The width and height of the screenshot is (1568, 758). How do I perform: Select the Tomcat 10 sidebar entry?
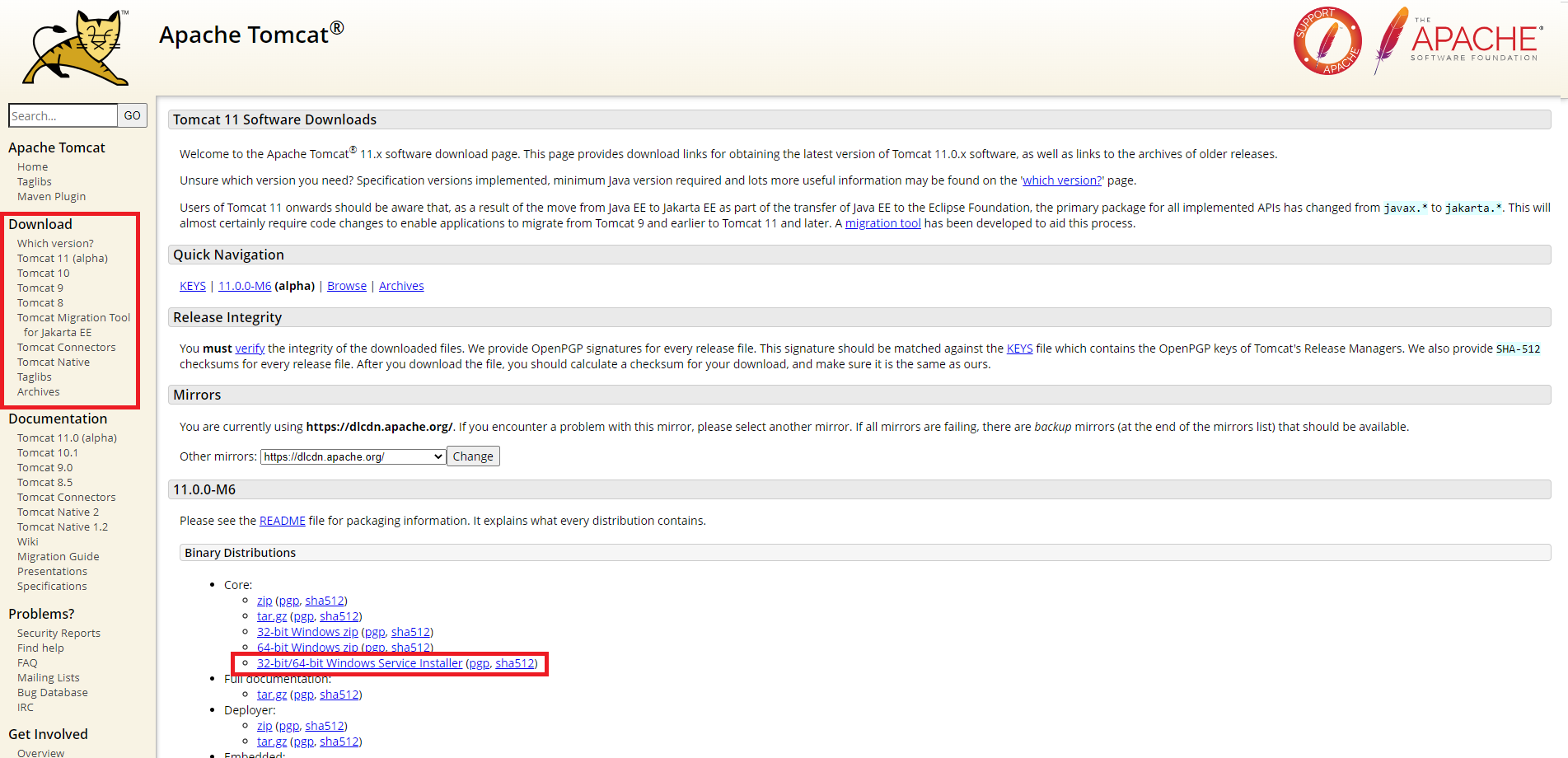click(43, 272)
